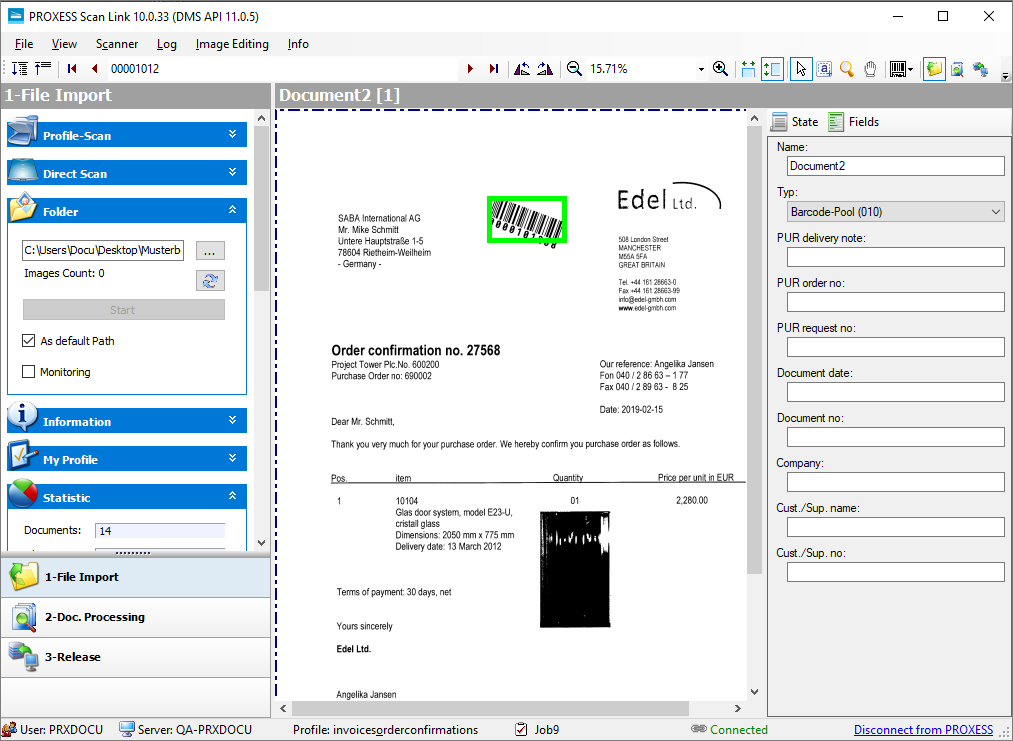Click the barcode tool icon
The height and width of the screenshot is (741, 1013).
[900, 69]
